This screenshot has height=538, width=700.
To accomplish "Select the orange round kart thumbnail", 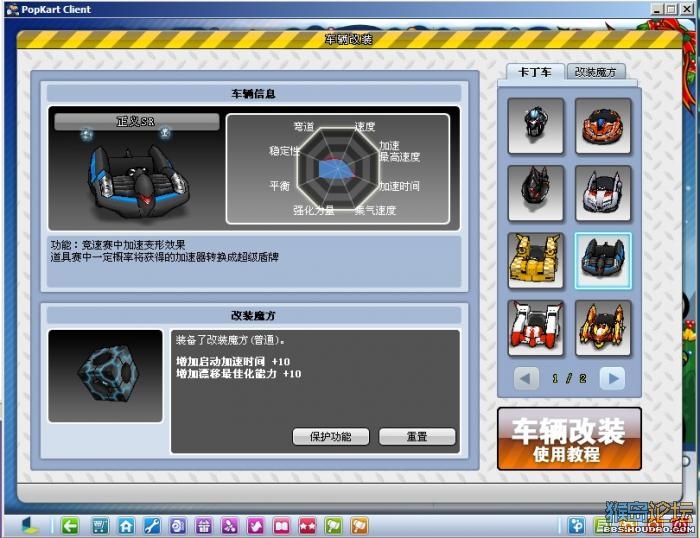I will 603,126.
